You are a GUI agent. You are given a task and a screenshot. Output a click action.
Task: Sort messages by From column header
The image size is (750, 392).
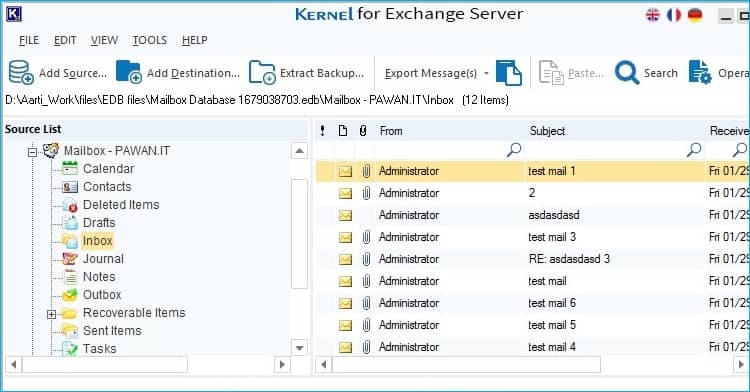pyautogui.click(x=391, y=131)
